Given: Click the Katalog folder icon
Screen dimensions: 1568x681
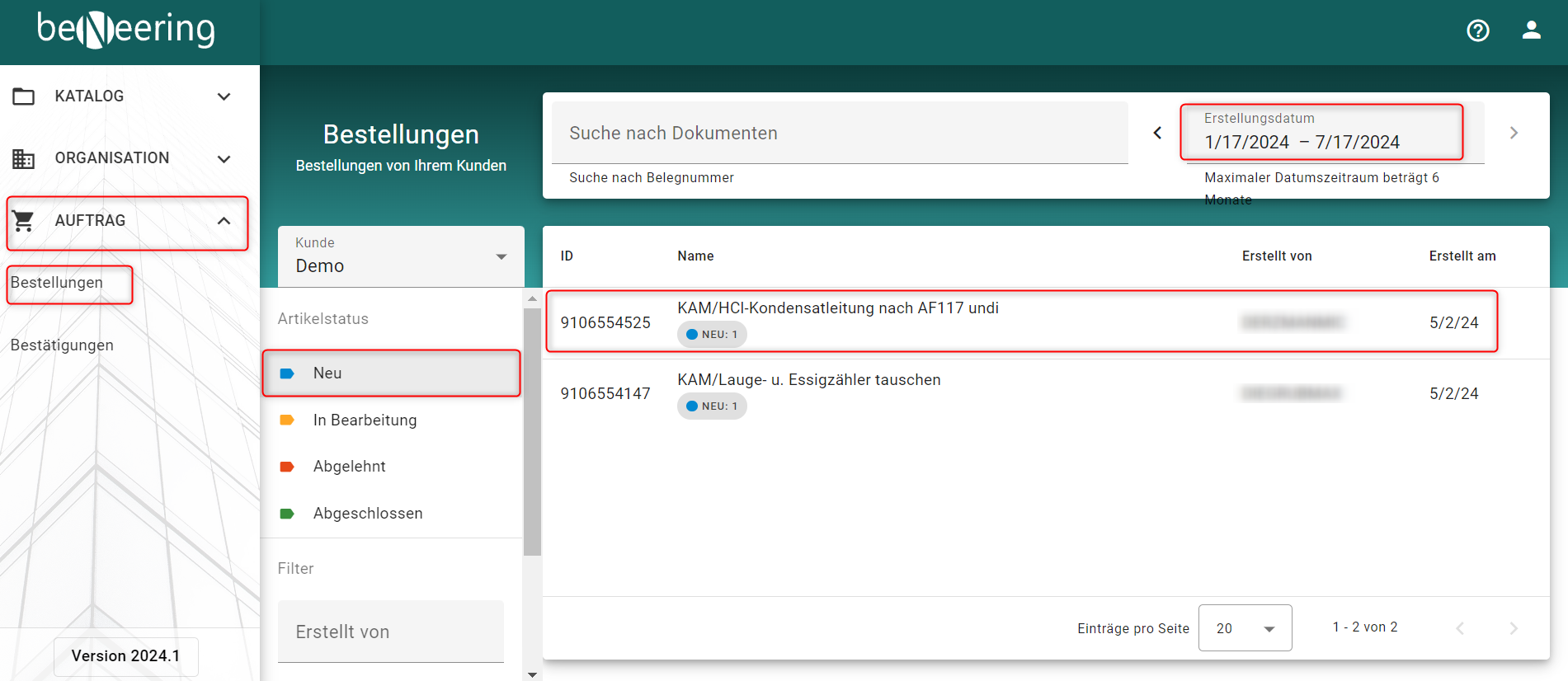Looking at the screenshot, I should (24, 96).
